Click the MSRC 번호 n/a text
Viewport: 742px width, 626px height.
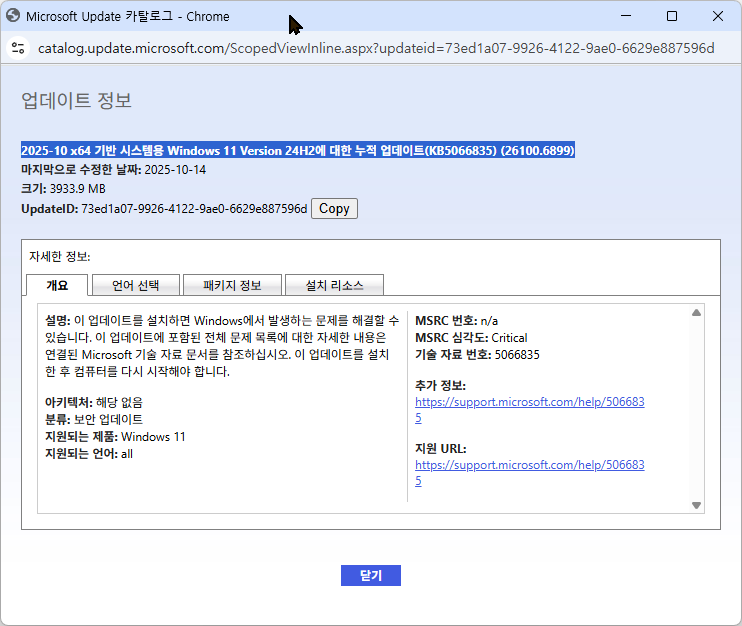(x=456, y=321)
